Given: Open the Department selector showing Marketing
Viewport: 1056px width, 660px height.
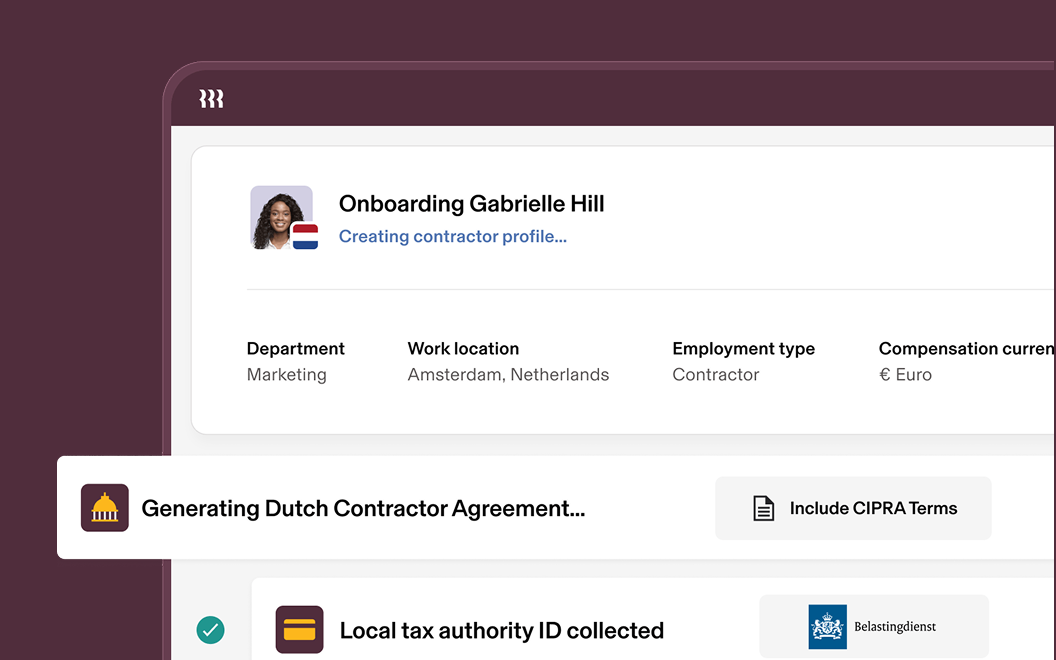Looking at the screenshot, I should [x=295, y=362].
